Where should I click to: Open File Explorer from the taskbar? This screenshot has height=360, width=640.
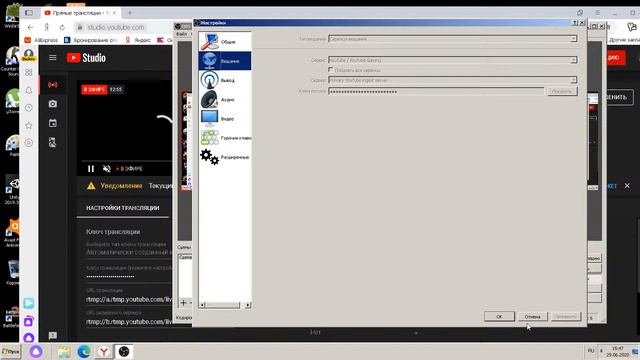click(x=64, y=351)
